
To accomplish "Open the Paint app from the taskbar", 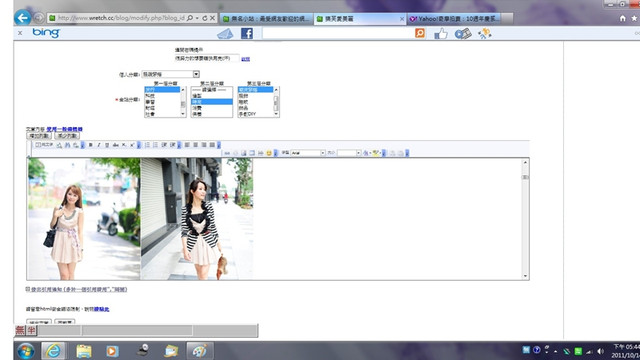I will click(200, 351).
